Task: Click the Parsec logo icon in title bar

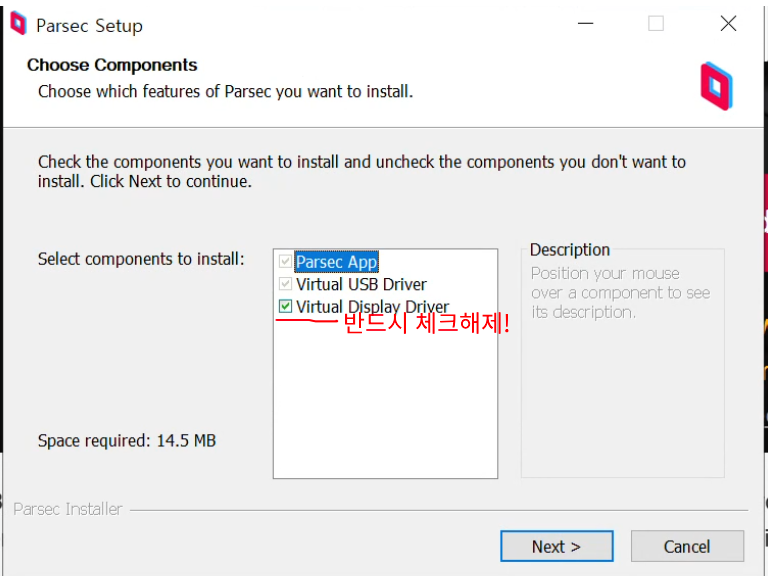Action: 18,23
